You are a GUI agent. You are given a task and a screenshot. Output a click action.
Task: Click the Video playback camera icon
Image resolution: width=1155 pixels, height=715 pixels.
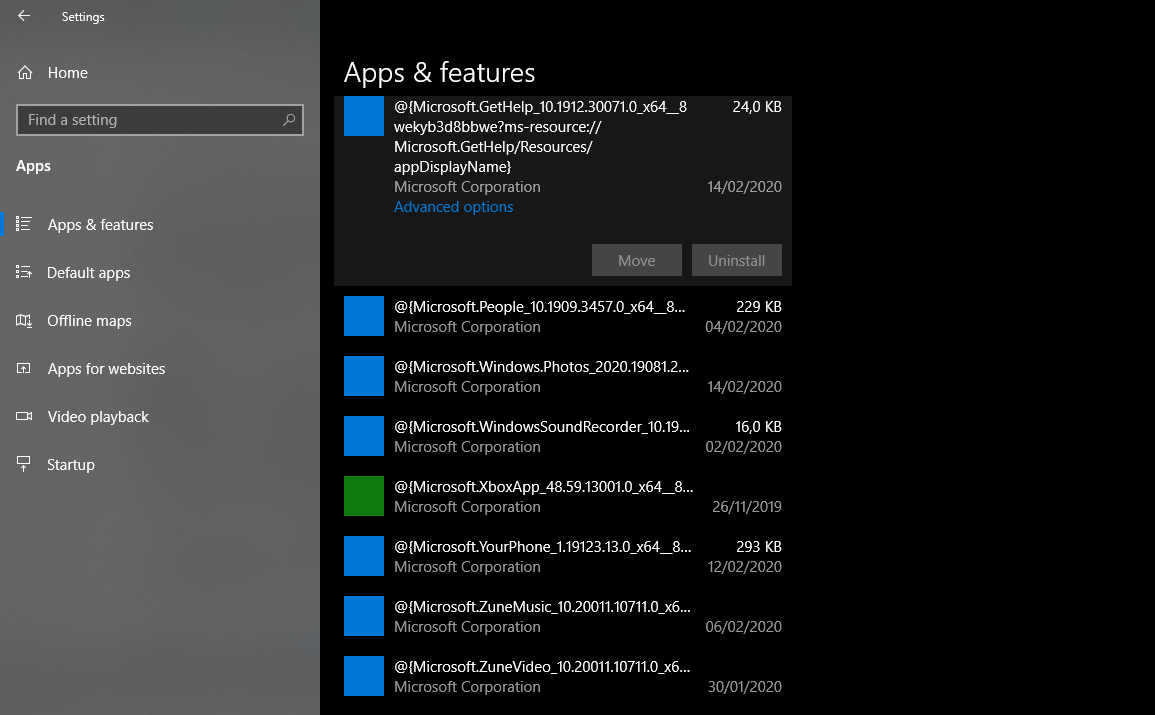point(24,416)
